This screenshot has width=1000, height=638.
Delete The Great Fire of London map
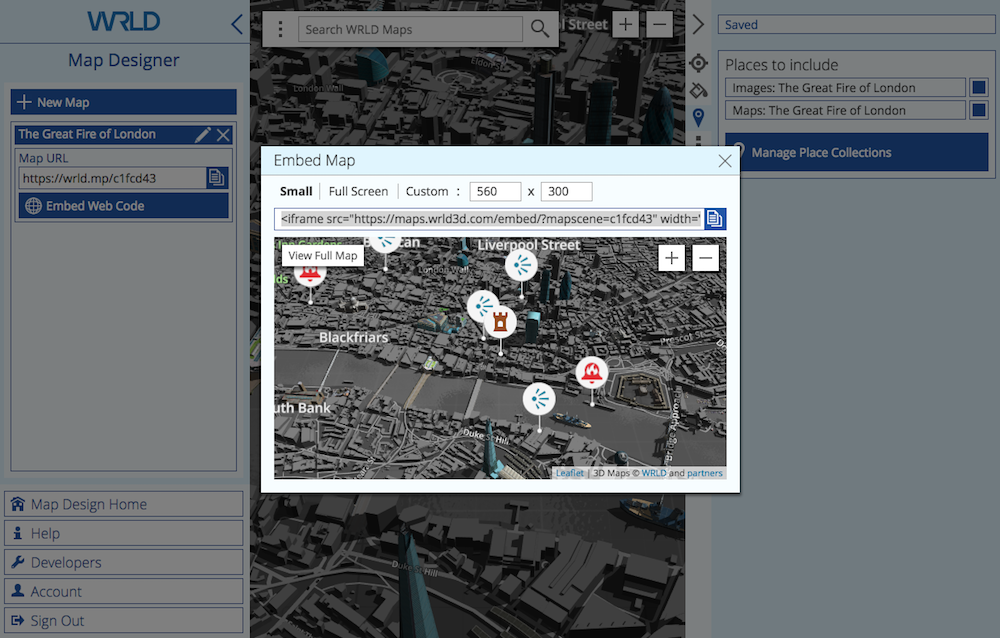[x=223, y=135]
